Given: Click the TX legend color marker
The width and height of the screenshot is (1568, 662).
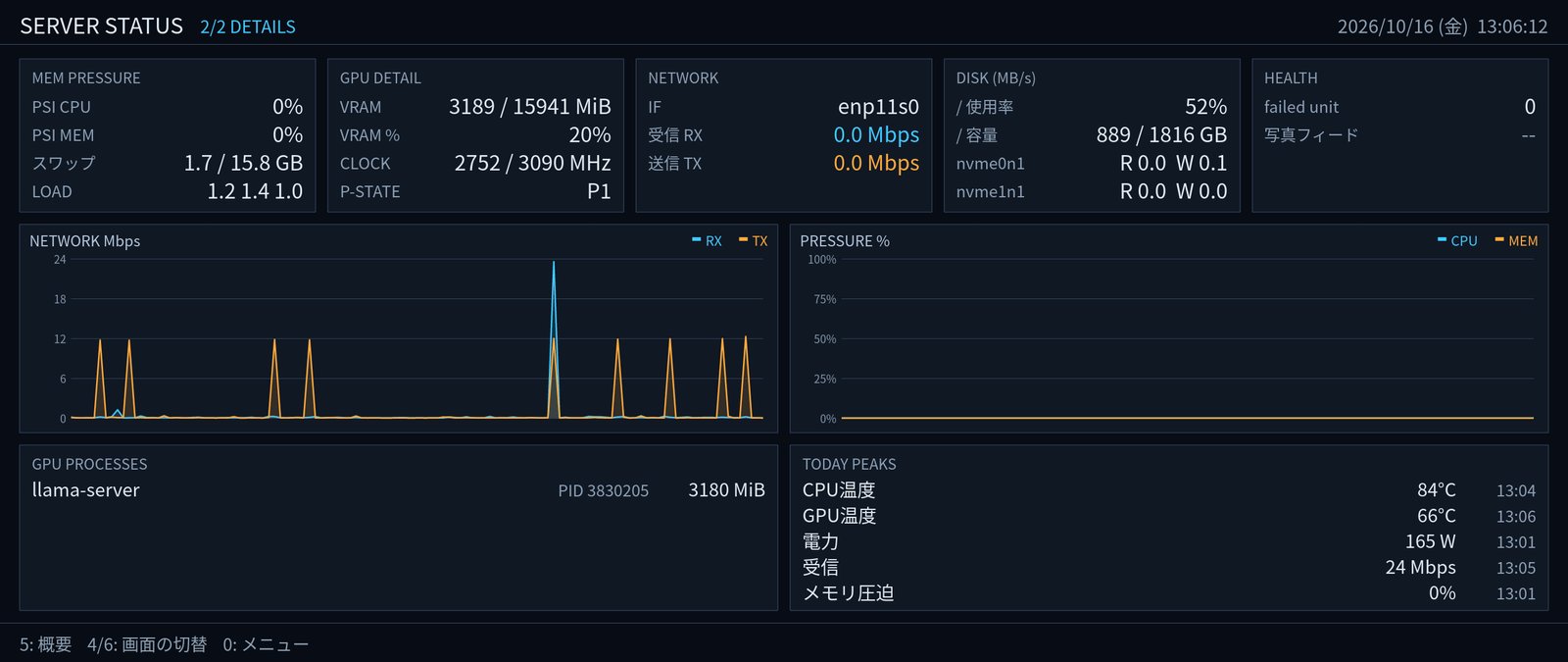Looking at the screenshot, I should 743,239.
